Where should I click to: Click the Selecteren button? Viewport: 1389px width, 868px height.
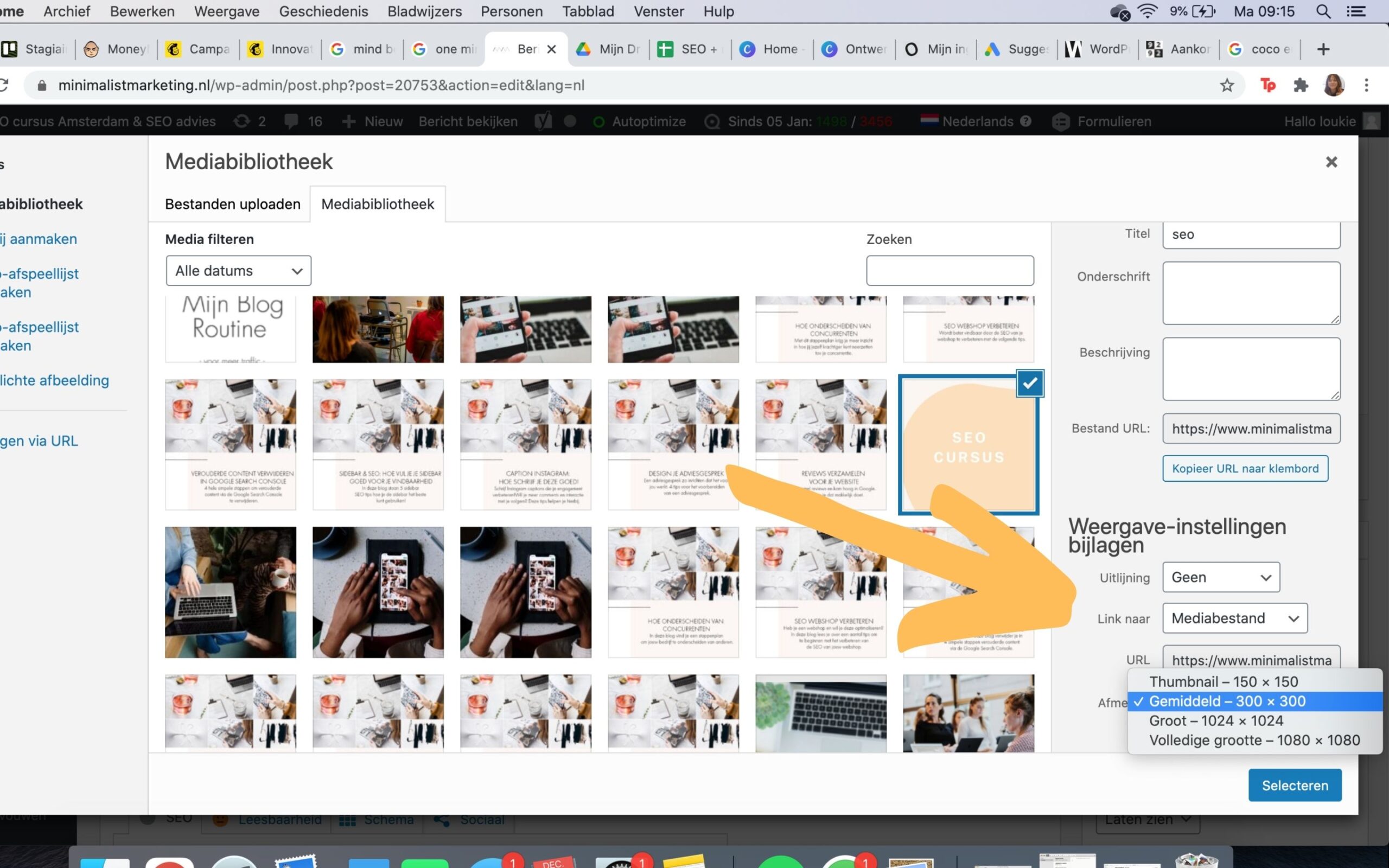(x=1295, y=786)
